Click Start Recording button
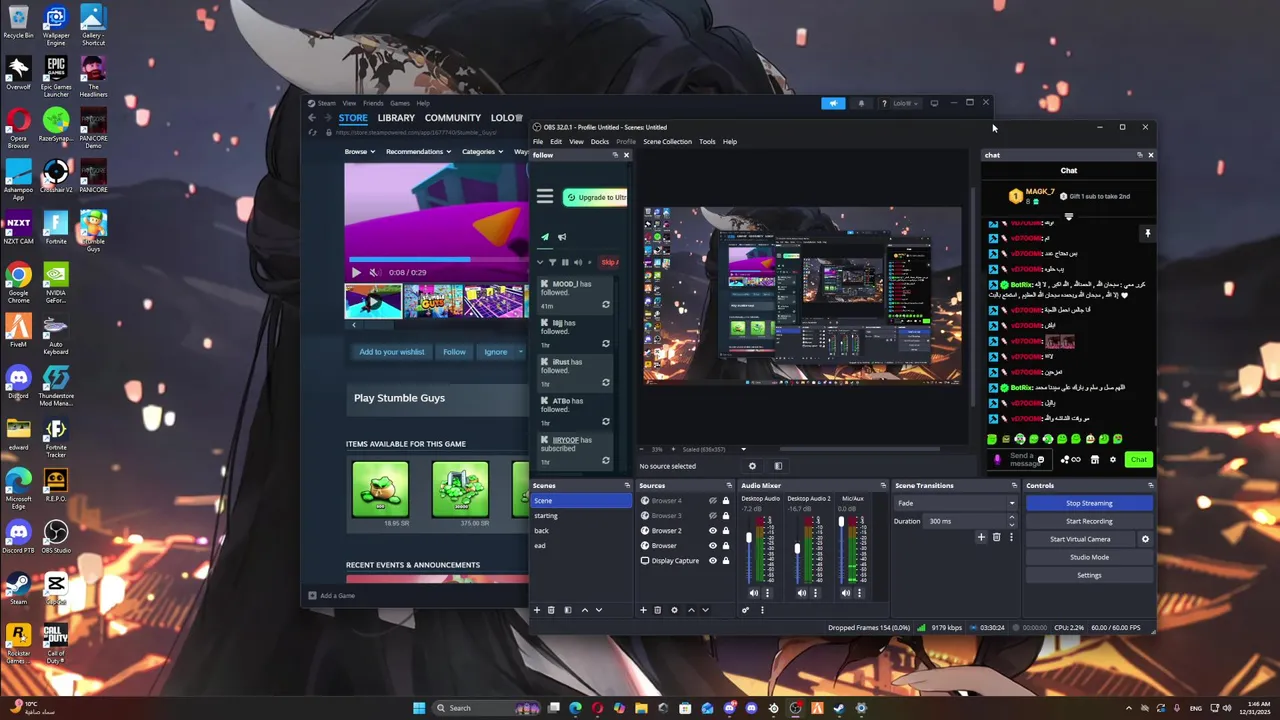 (x=1089, y=521)
